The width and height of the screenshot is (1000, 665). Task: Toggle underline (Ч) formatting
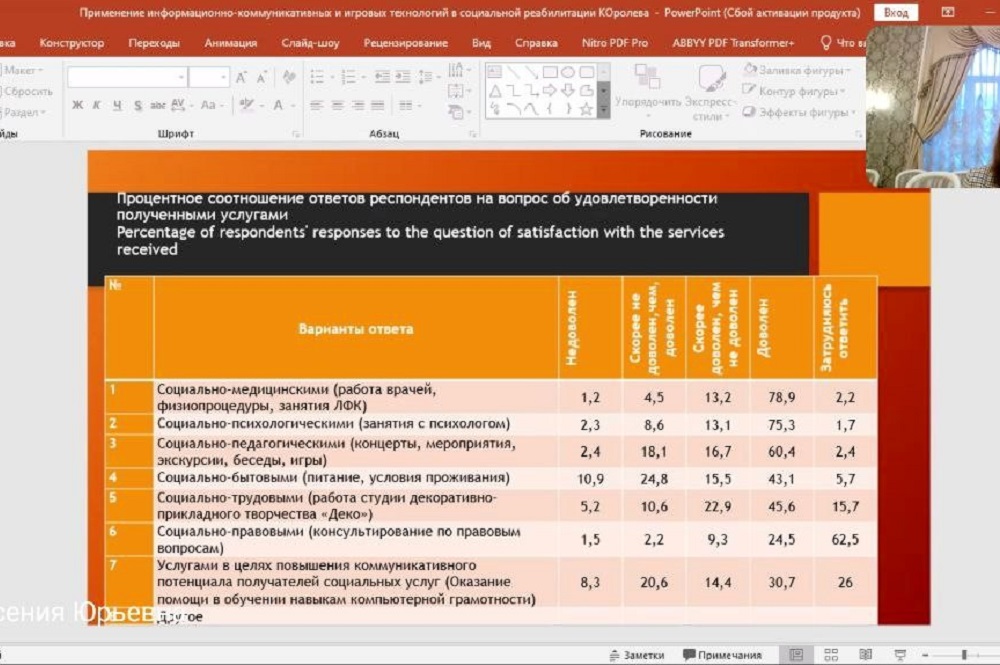pos(117,105)
